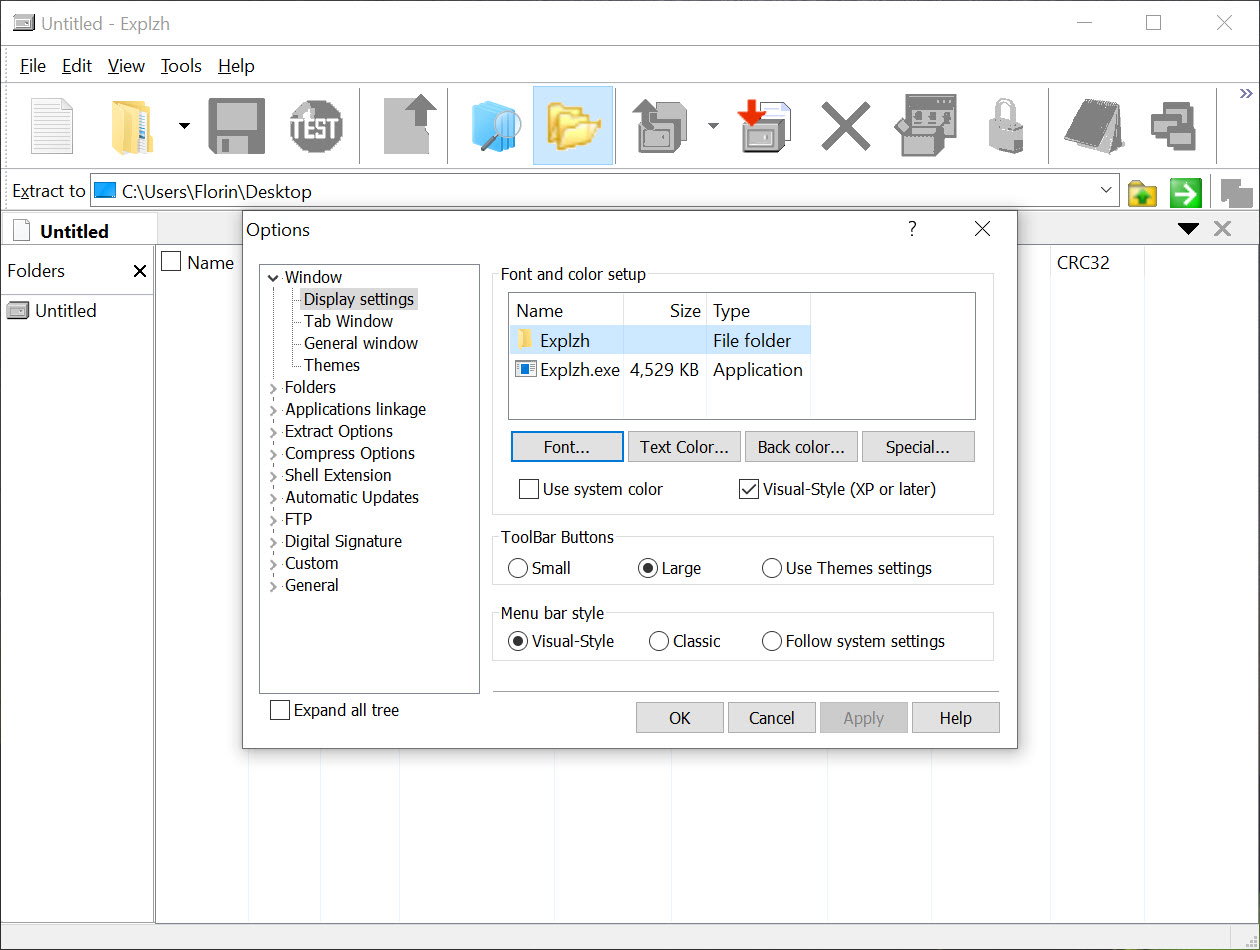Image resolution: width=1260 pixels, height=950 pixels.
Task: Click the red X delete toolbar icon
Action: click(846, 126)
